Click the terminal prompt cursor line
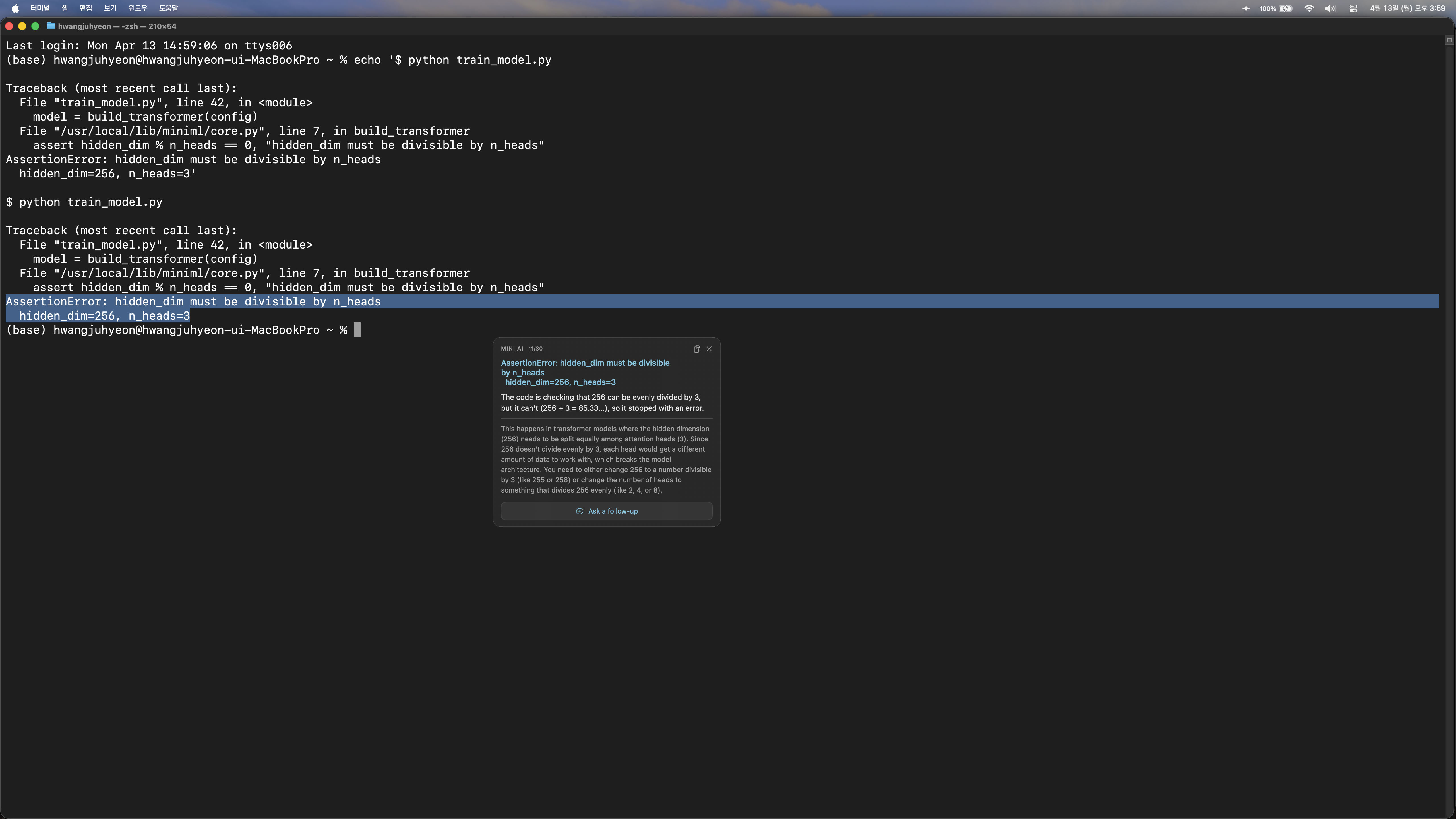 click(x=357, y=330)
